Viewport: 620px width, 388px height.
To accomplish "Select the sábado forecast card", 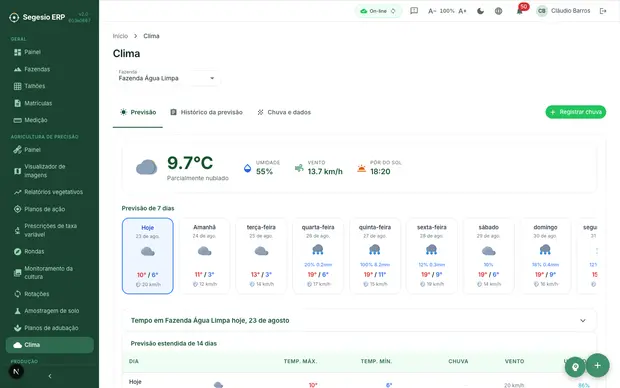I will pos(489,256).
